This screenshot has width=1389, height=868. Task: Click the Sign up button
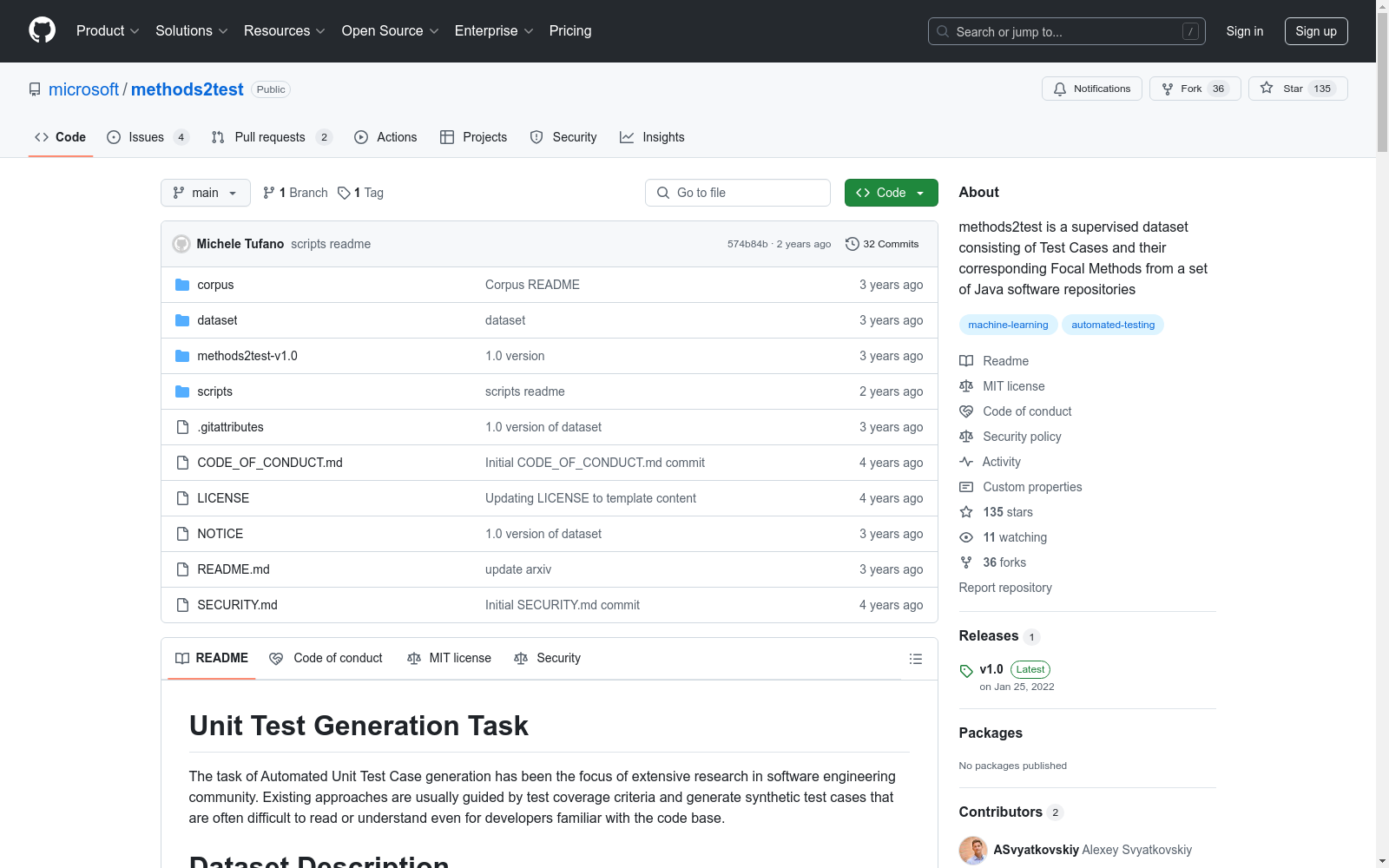coord(1316,31)
